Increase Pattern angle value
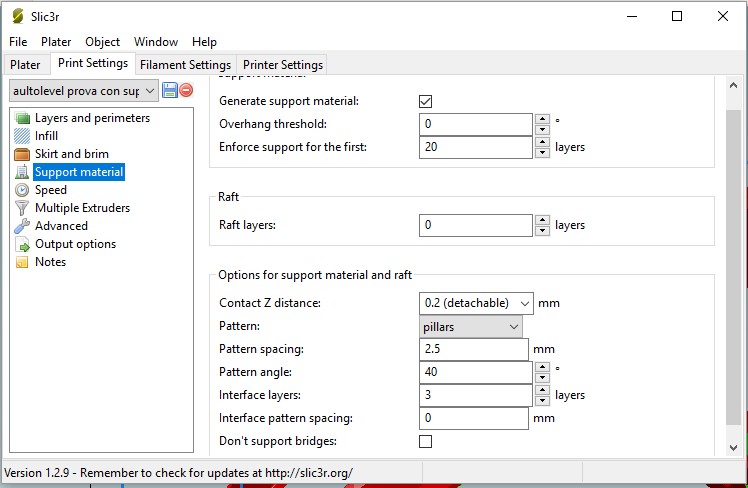The width and height of the screenshot is (748, 488). (x=542, y=367)
